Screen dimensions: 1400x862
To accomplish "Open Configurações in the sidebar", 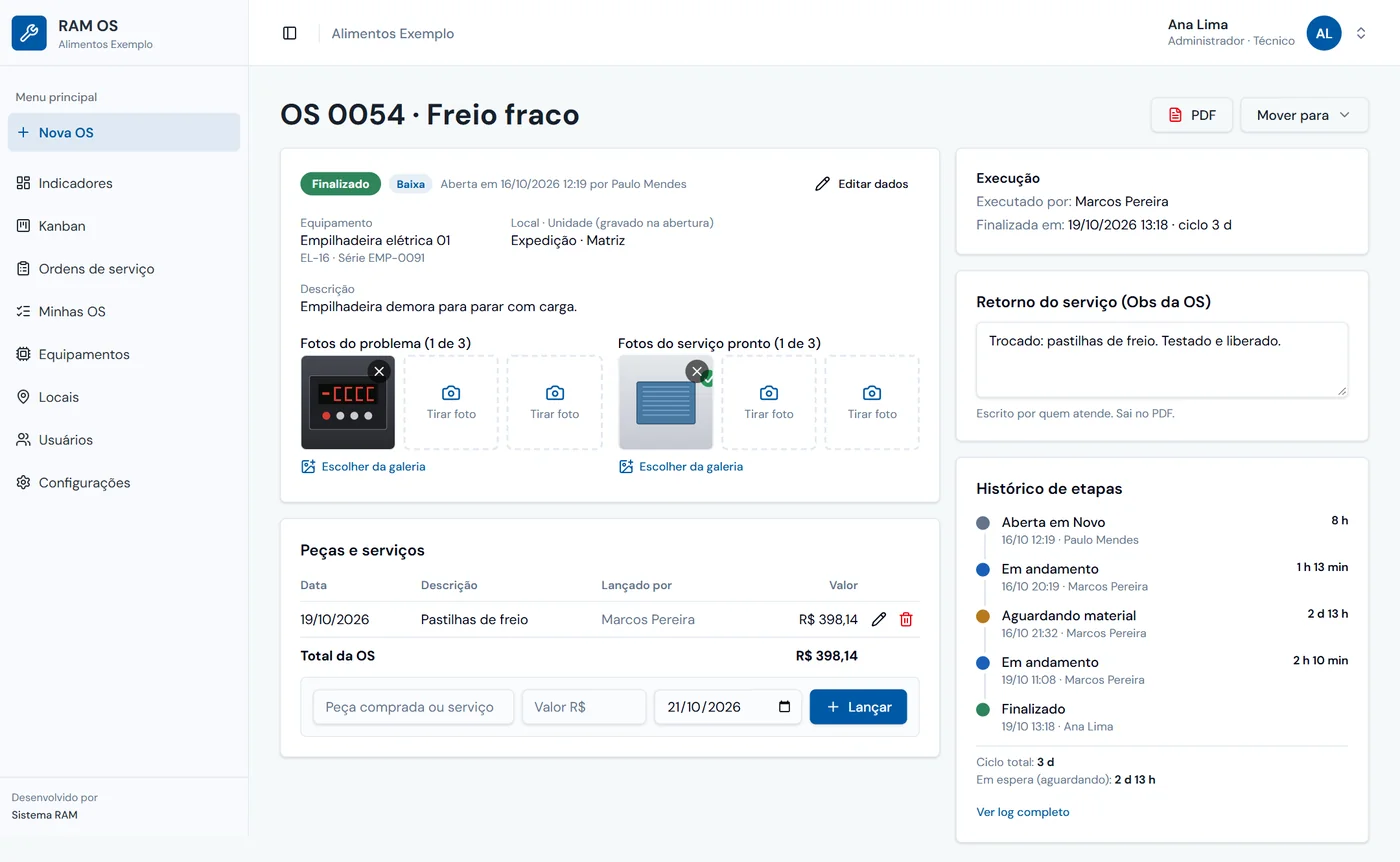I will tap(124, 483).
